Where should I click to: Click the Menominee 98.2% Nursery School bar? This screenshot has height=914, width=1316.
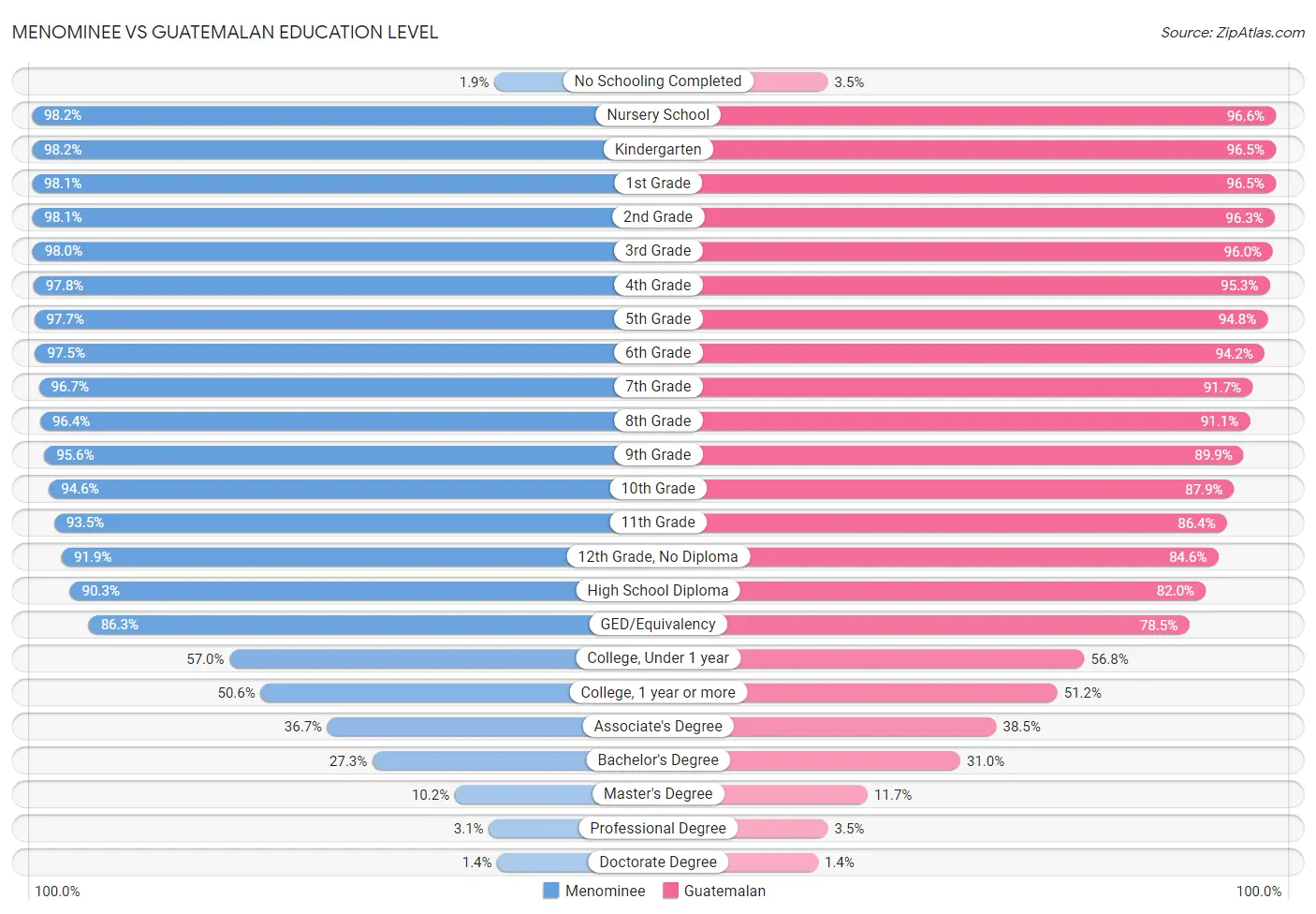pos(344,115)
